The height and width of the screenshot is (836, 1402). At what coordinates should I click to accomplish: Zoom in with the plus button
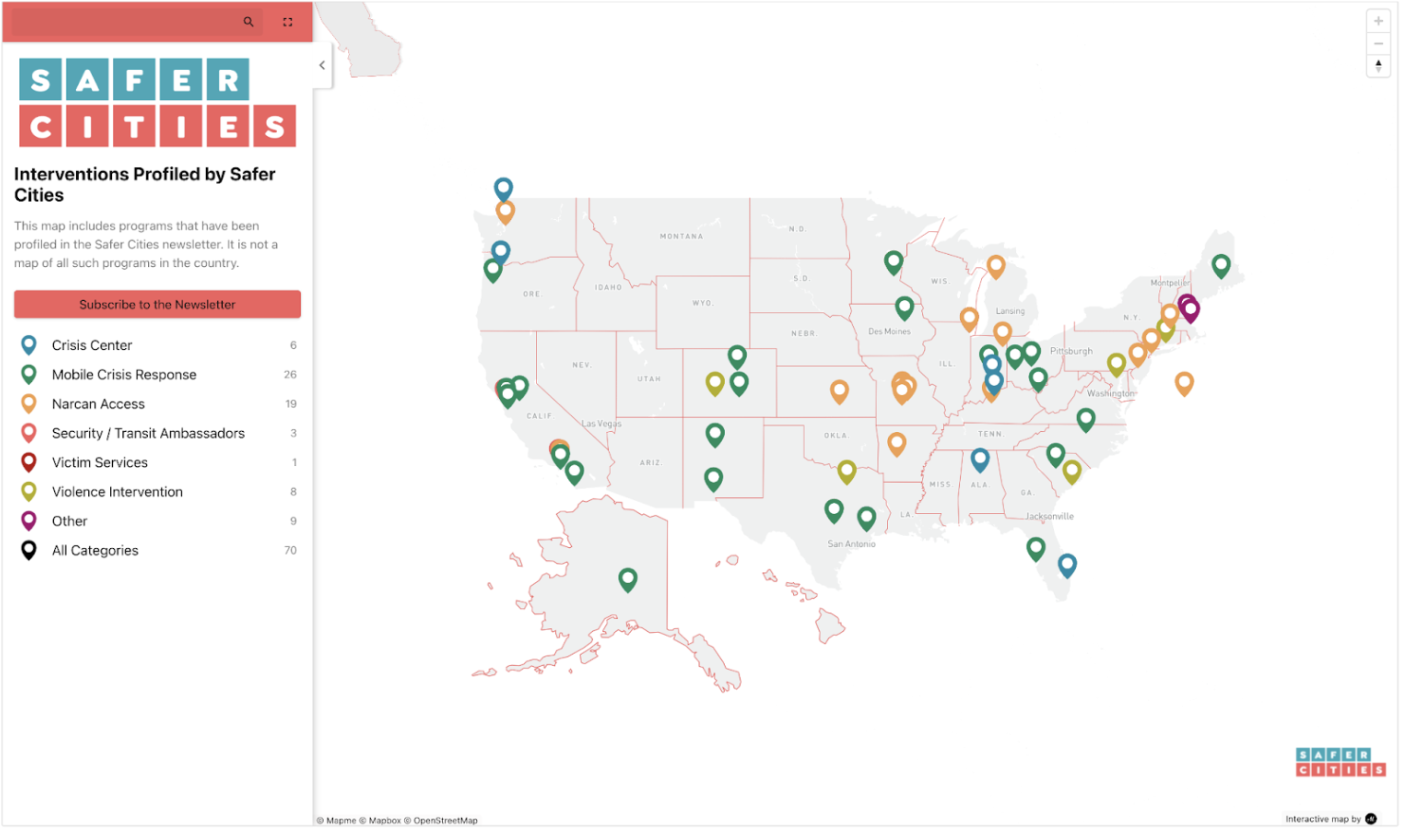click(1379, 21)
